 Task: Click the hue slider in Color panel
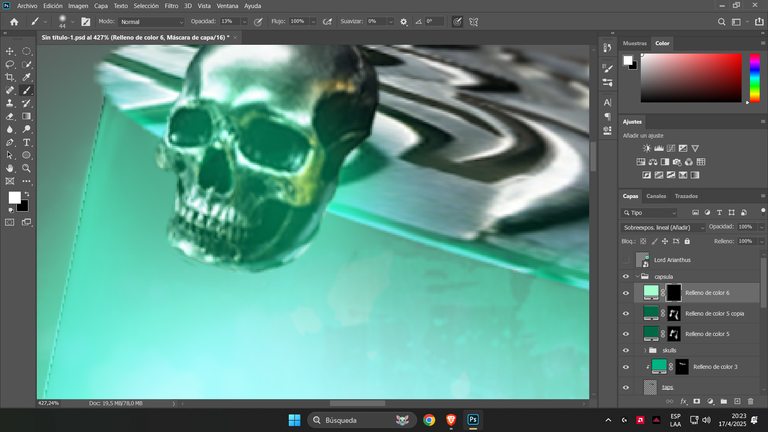(x=755, y=77)
